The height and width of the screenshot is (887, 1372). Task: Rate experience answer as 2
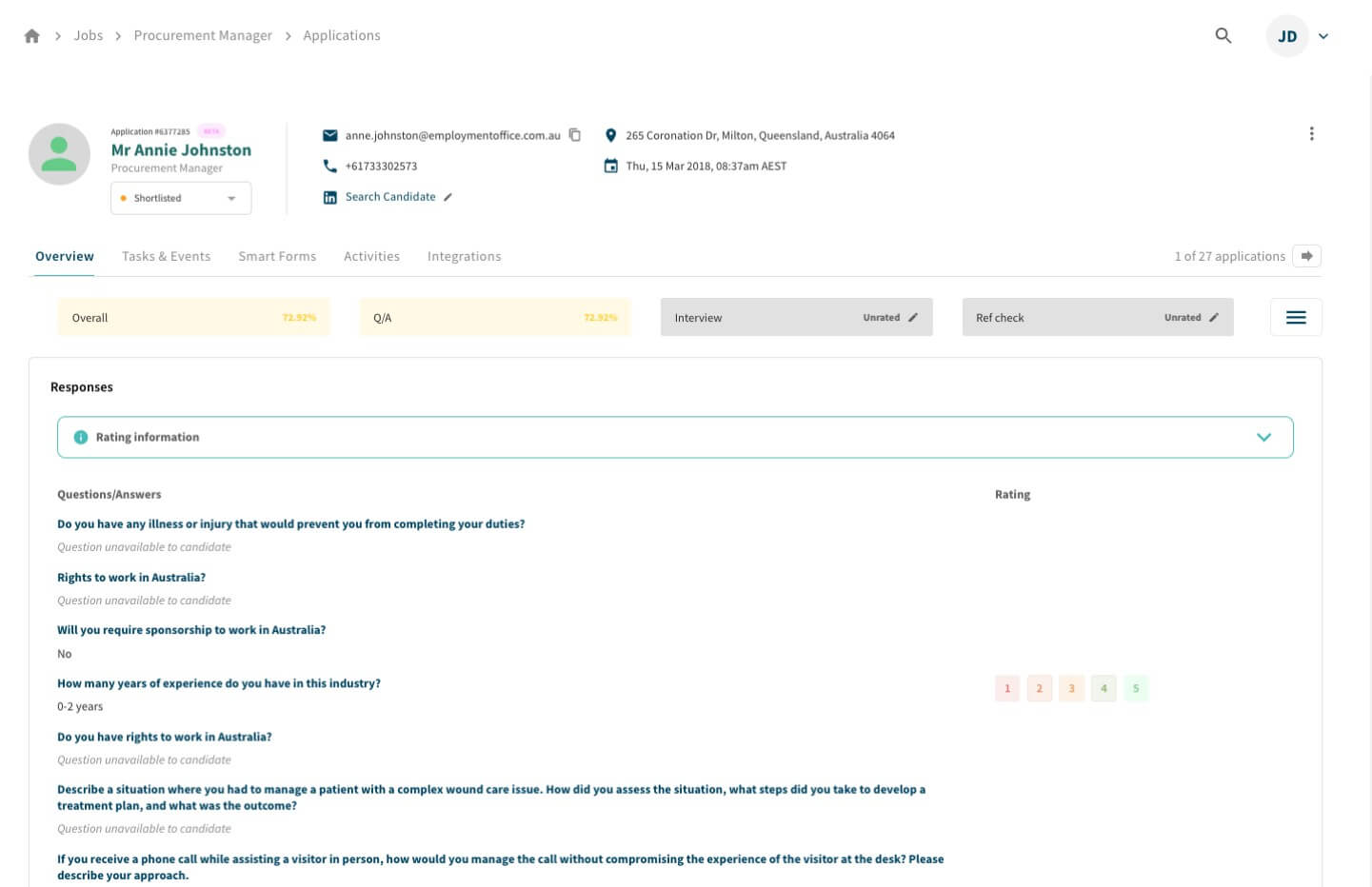pyautogui.click(x=1040, y=688)
